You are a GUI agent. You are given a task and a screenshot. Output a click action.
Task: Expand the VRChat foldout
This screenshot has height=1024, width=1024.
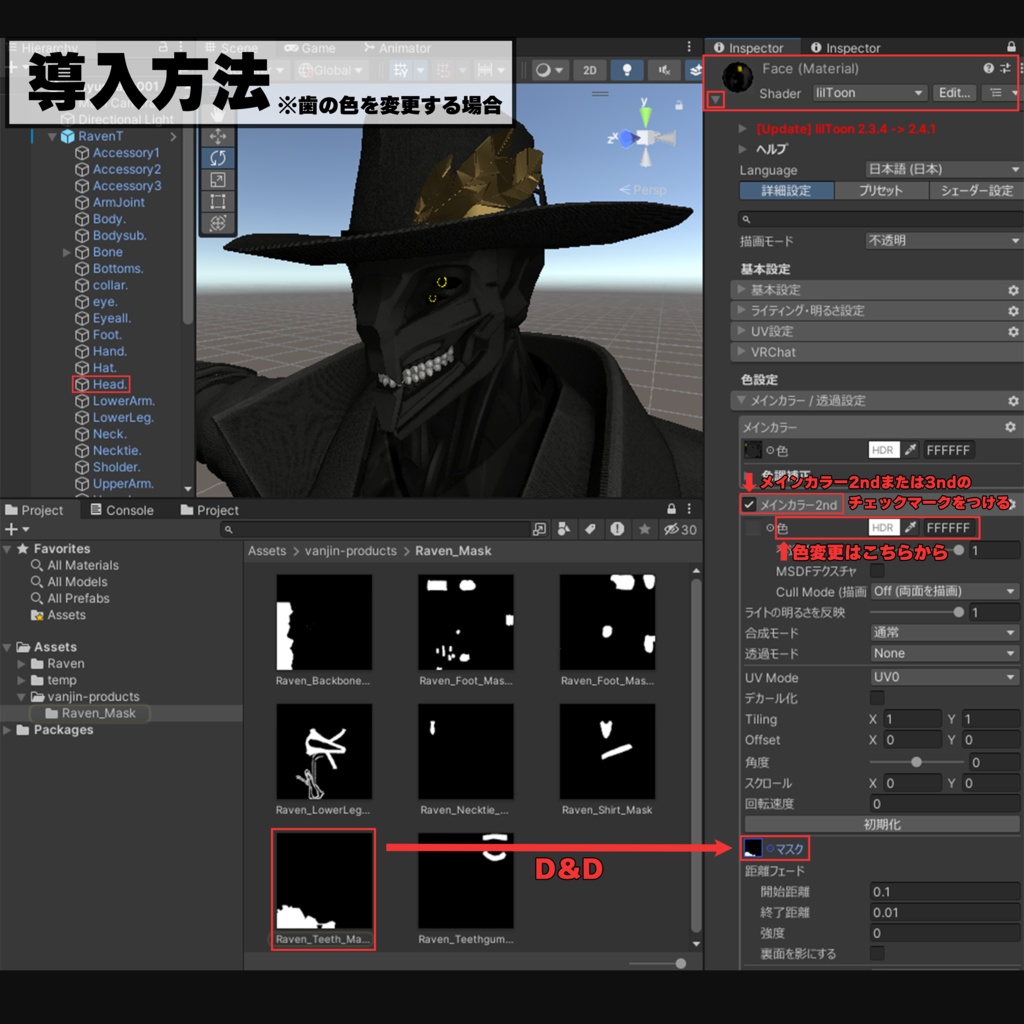(741, 351)
